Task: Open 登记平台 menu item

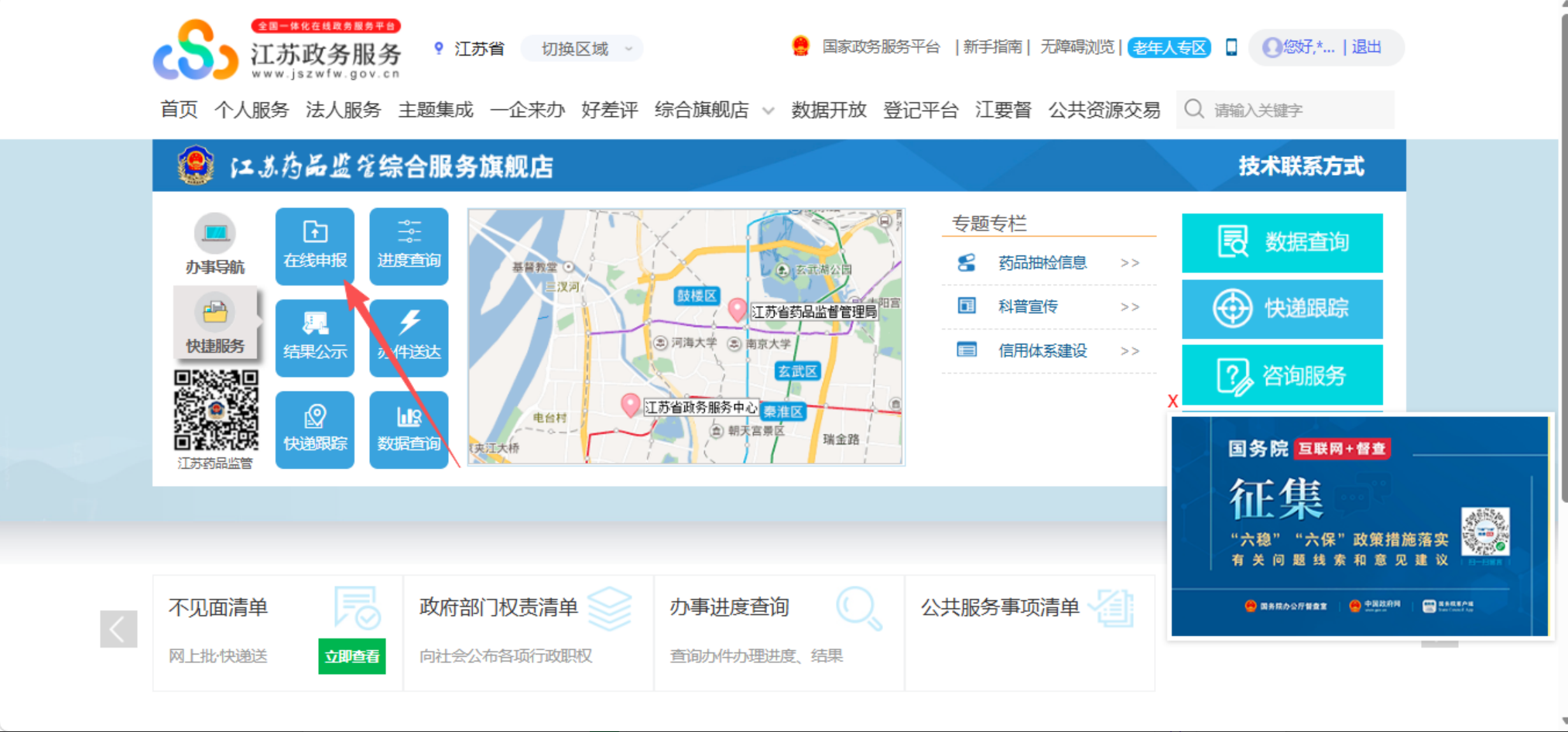Action: coord(921,110)
